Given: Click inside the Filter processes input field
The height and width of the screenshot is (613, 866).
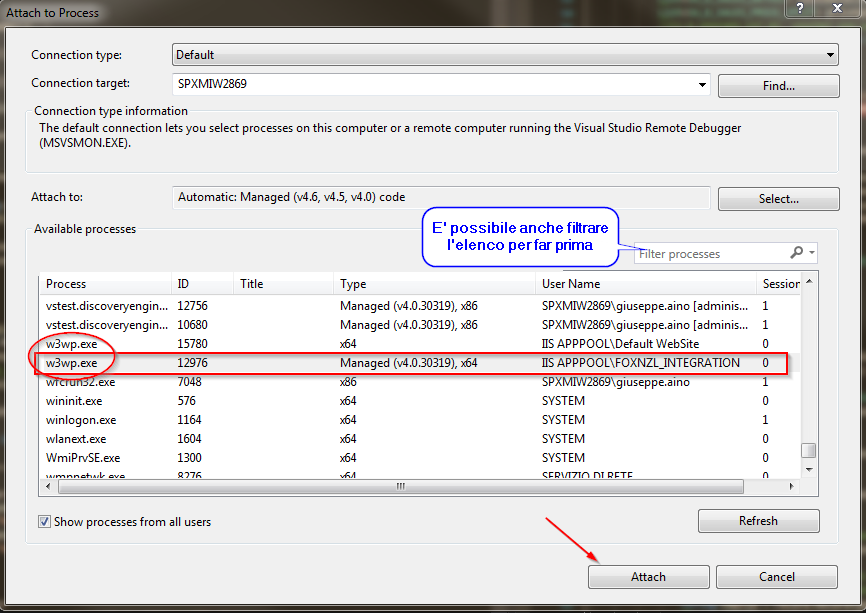Looking at the screenshot, I should pos(710,253).
